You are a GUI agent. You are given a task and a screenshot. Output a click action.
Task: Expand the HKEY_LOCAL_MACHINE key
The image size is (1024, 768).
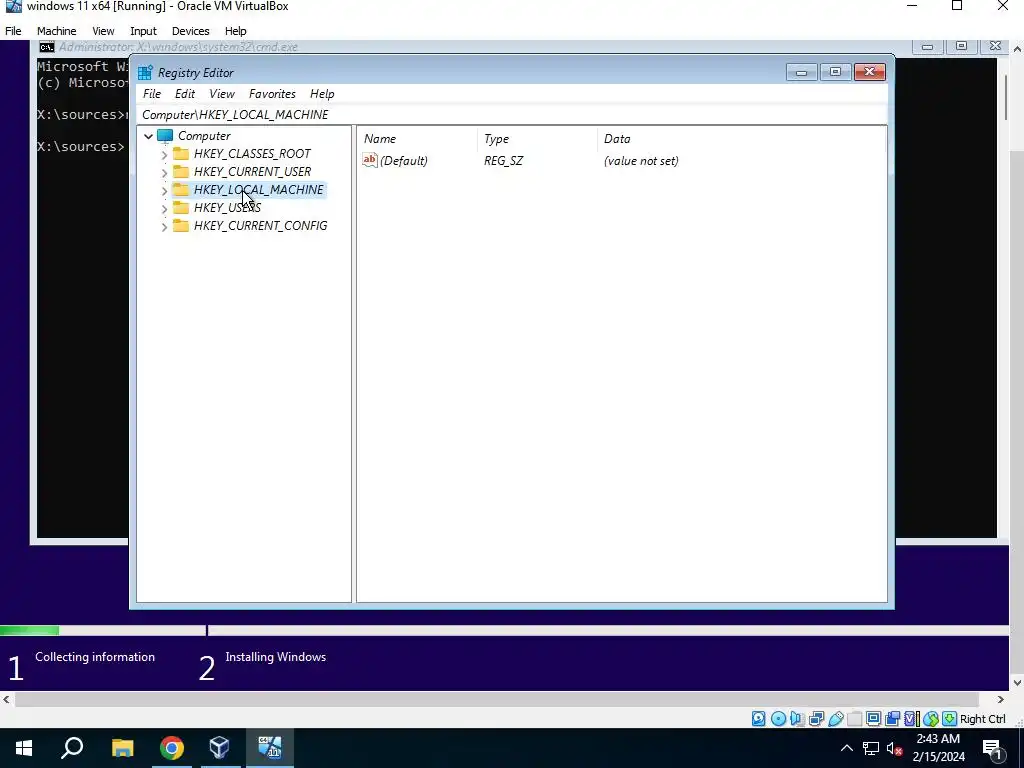click(165, 191)
